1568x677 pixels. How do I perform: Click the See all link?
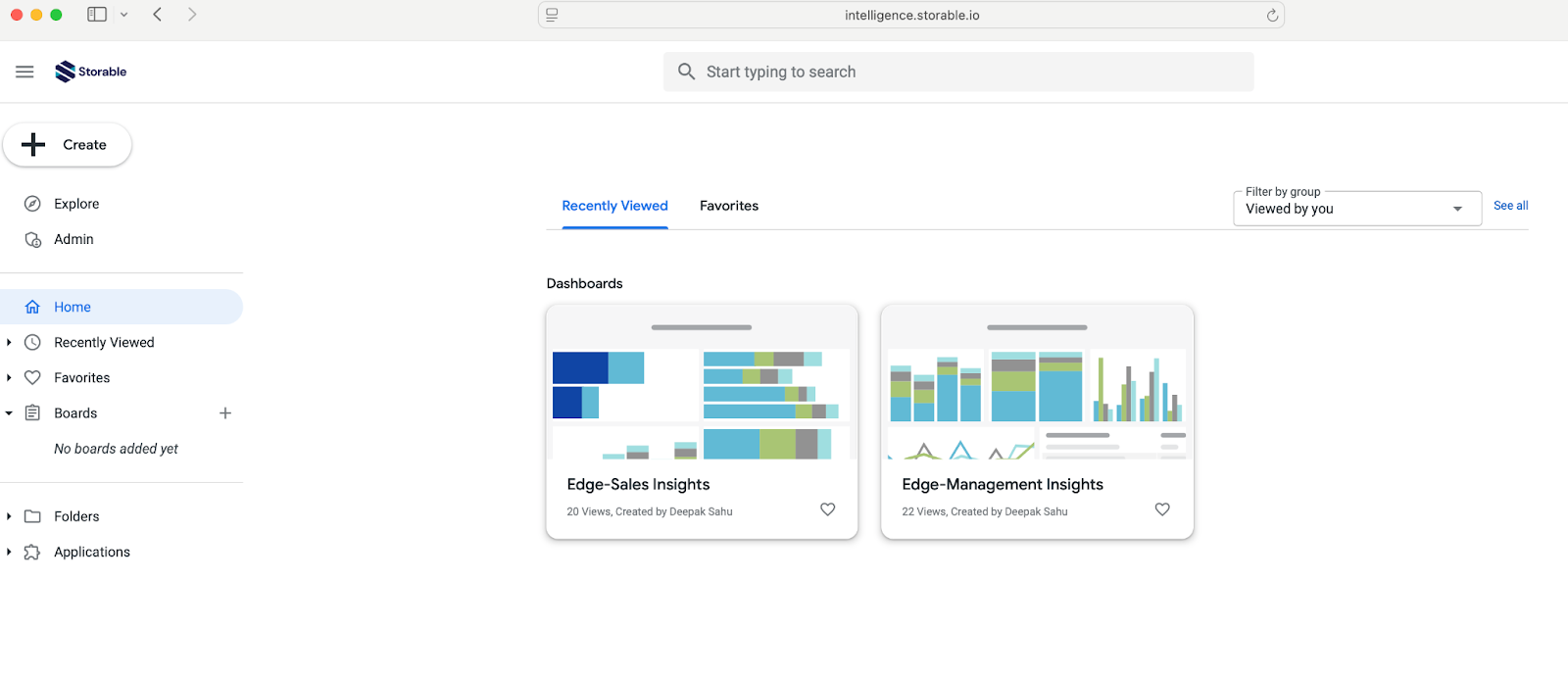[x=1510, y=206]
